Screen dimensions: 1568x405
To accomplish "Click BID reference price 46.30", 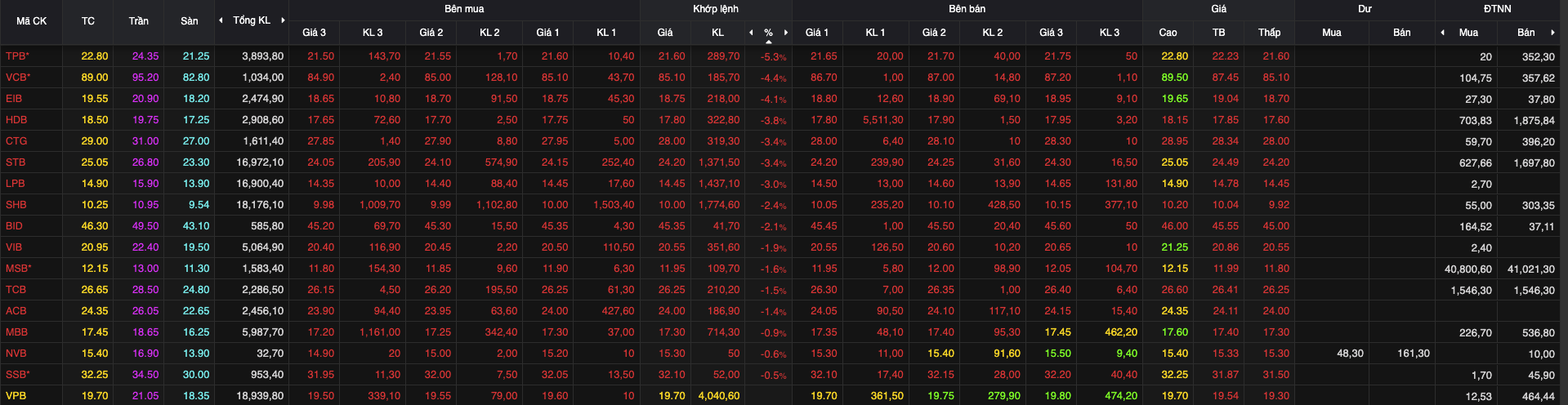I will point(95,226).
